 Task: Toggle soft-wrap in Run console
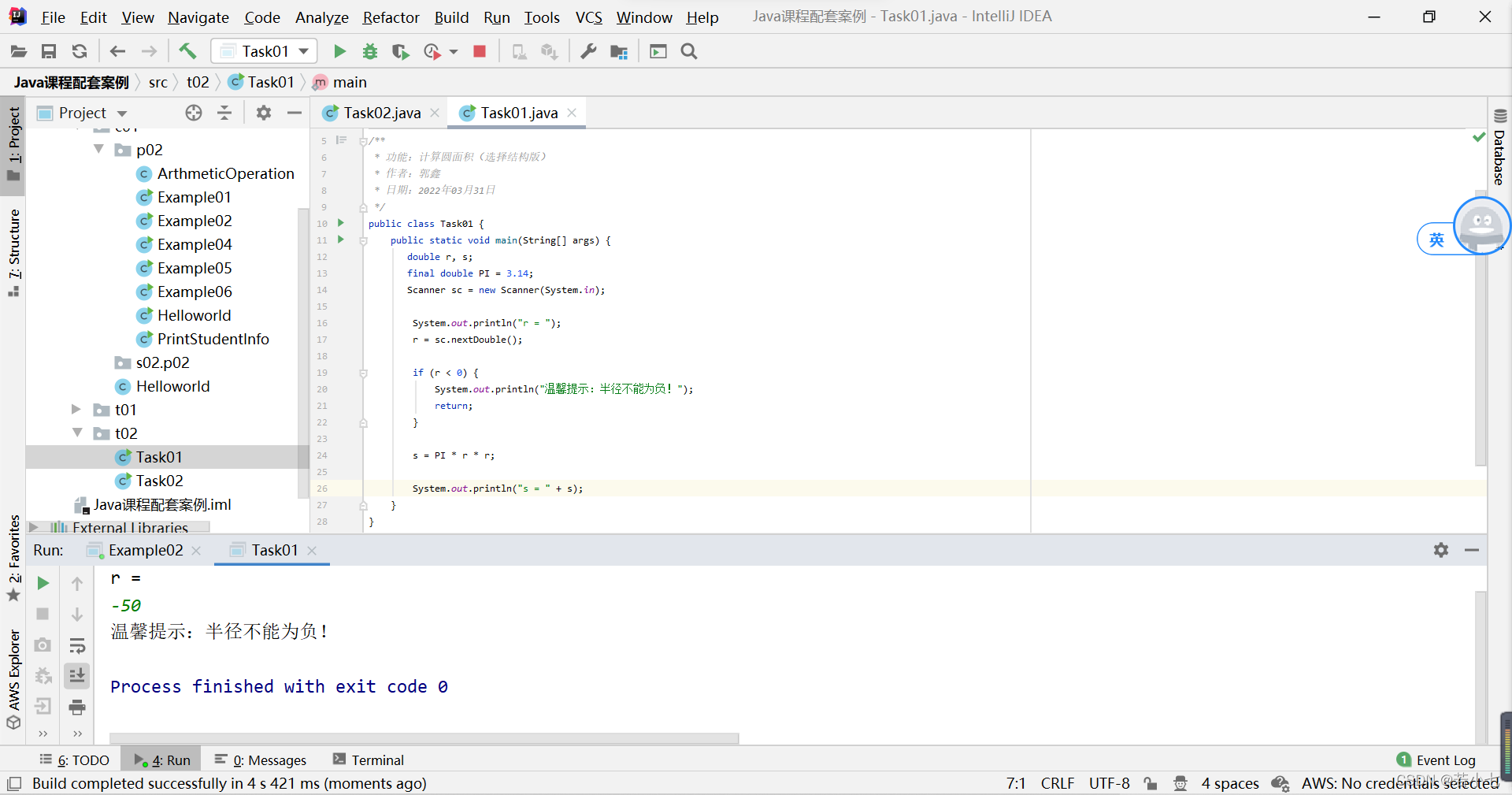77,646
